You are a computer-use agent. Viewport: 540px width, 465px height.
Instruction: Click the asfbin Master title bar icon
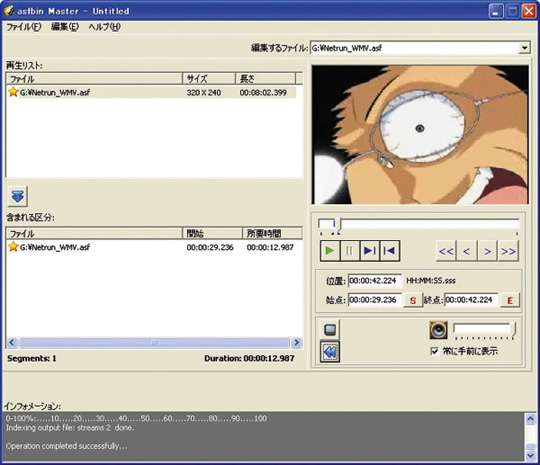pyautogui.click(x=9, y=11)
